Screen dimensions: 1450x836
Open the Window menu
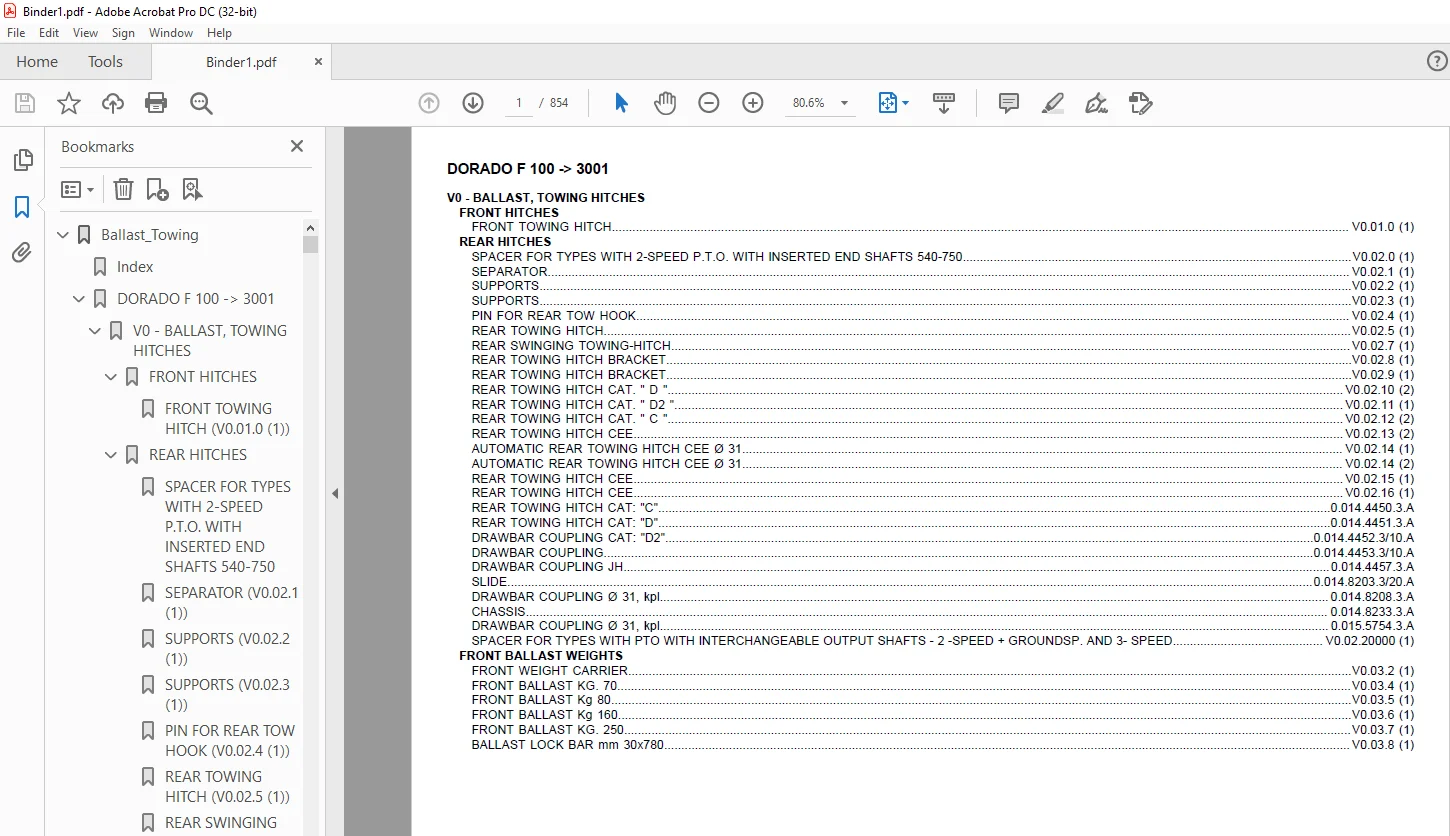pyautogui.click(x=171, y=33)
